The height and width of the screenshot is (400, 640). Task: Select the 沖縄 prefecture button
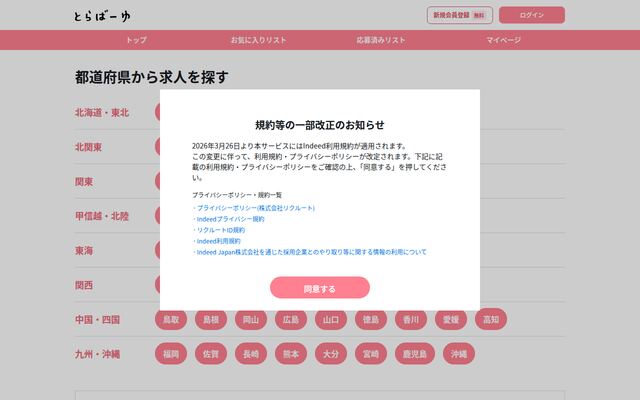[x=459, y=354]
